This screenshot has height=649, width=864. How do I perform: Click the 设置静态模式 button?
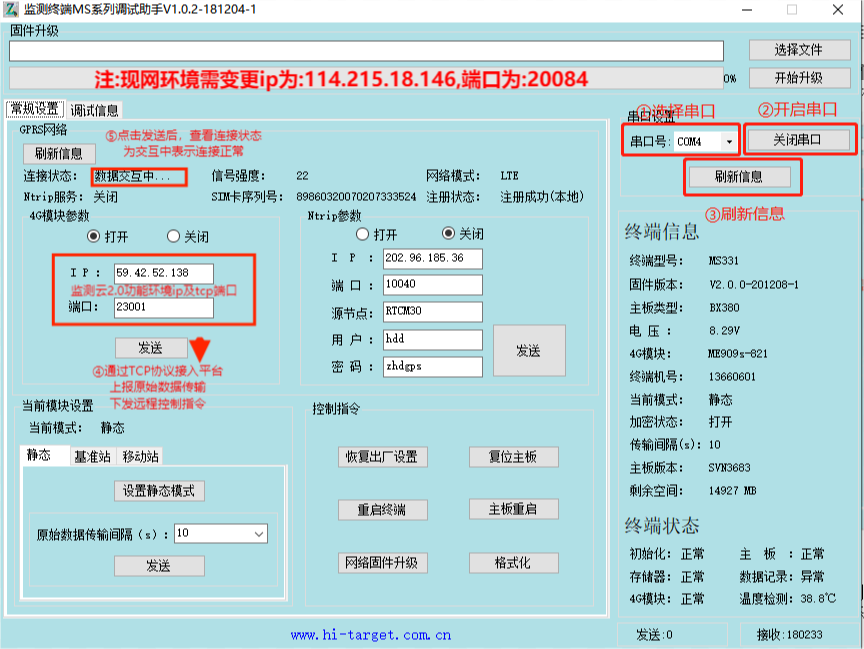(158, 491)
